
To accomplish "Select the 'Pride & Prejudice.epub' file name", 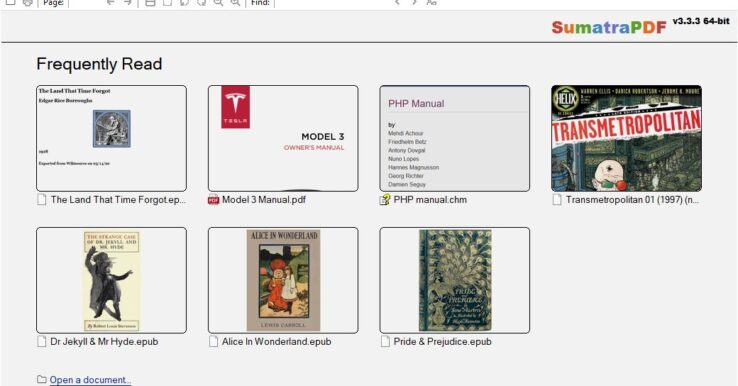I will [x=442, y=342].
